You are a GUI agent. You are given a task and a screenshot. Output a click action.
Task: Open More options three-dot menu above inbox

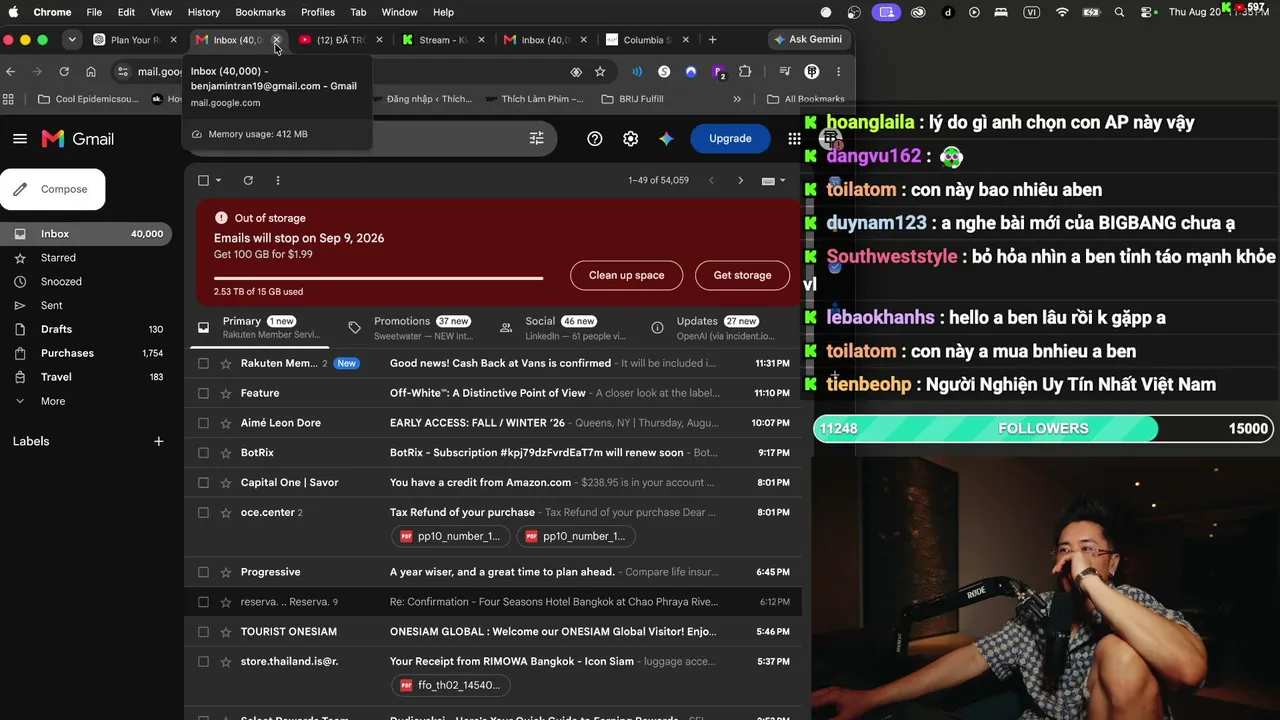coord(278,180)
